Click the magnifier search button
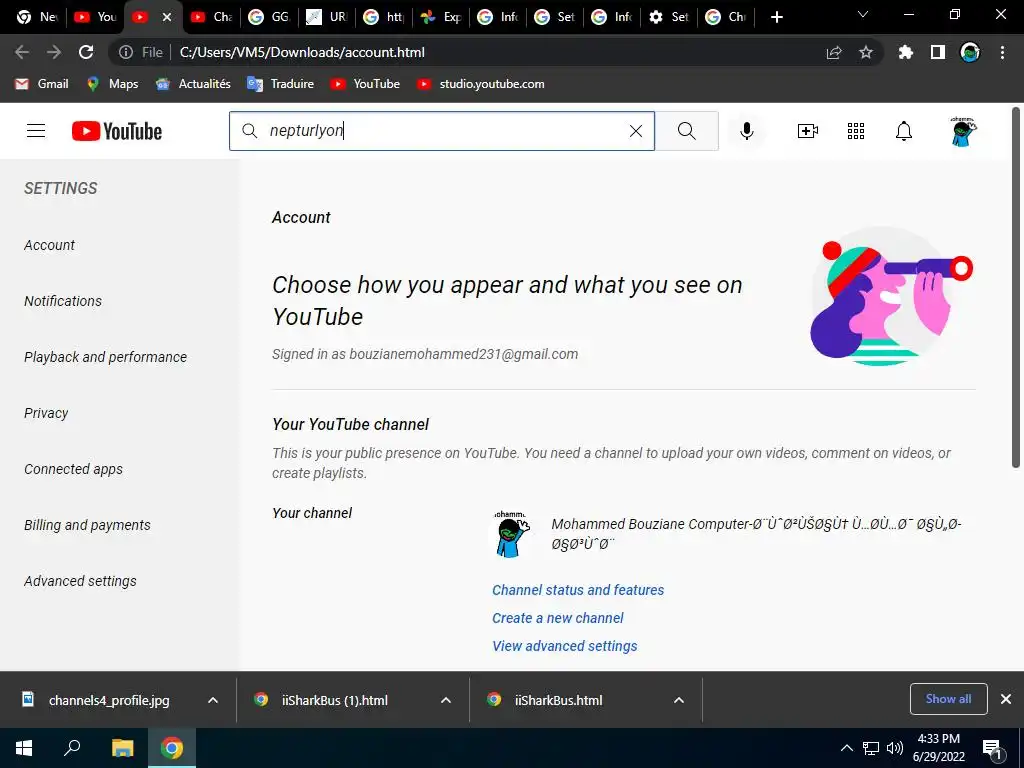Viewport: 1024px width, 768px height. click(x=686, y=131)
